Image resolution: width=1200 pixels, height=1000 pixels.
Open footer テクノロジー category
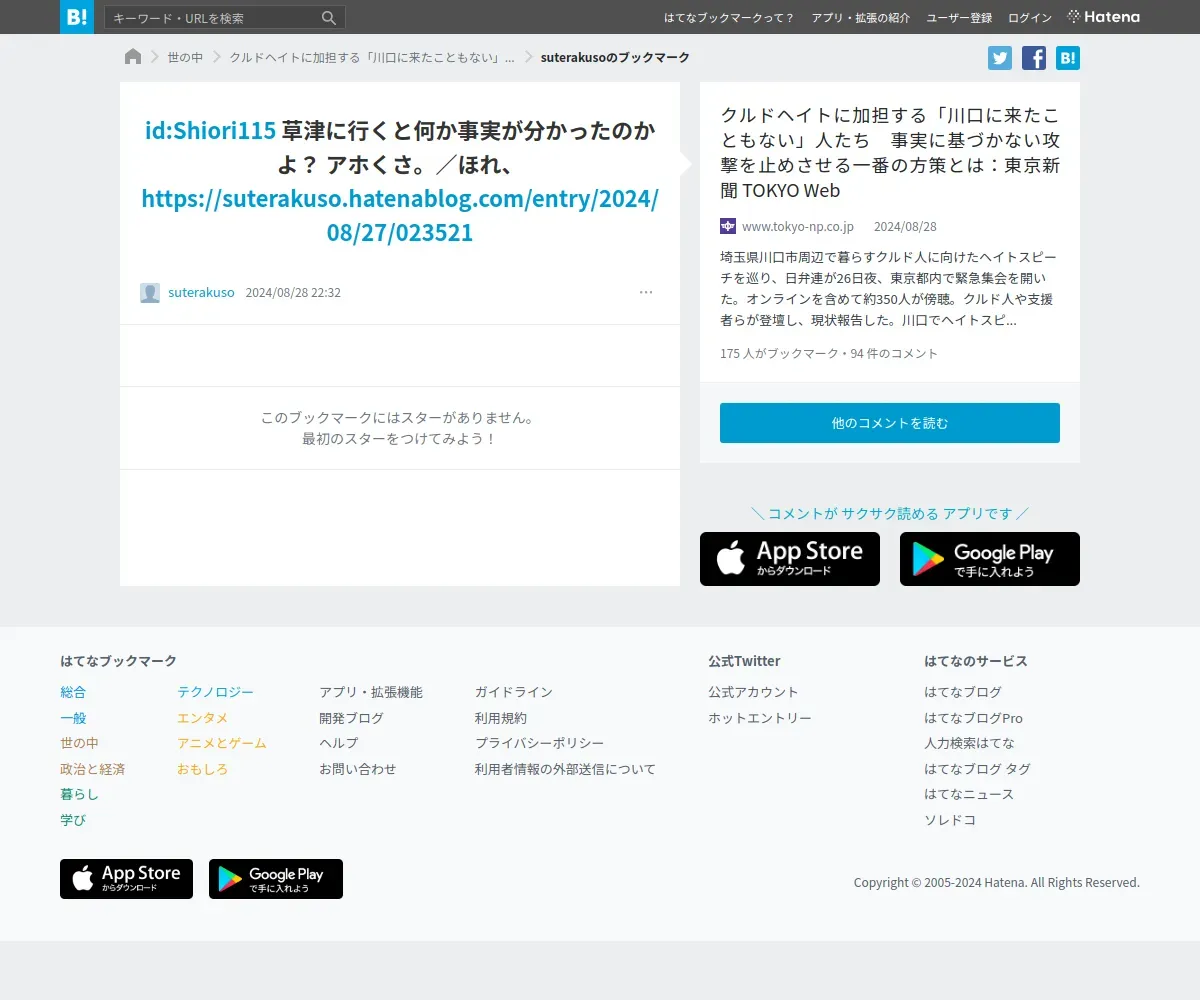215,692
